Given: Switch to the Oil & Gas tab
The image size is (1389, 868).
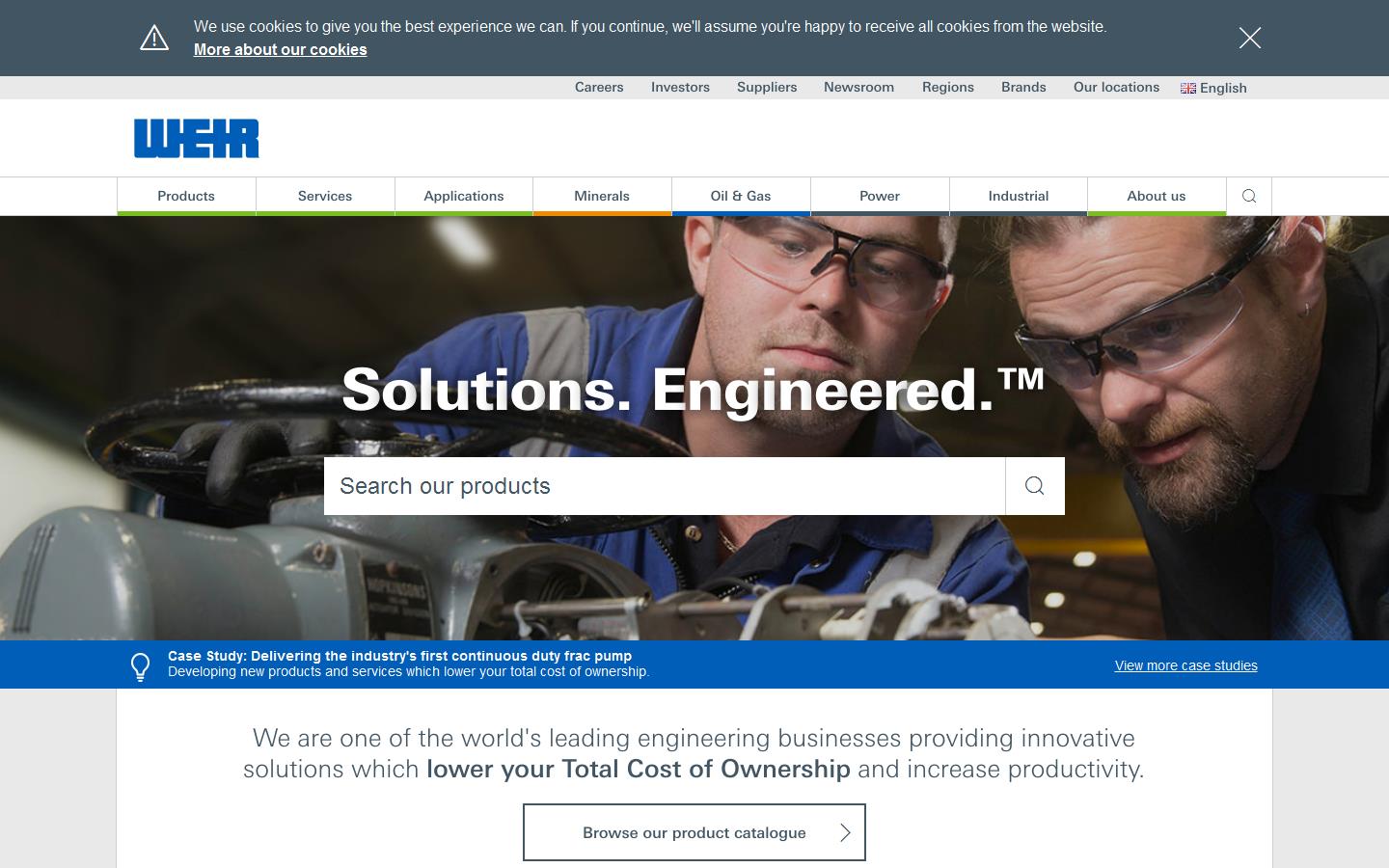Looking at the screenshot, I should [741, 196].
